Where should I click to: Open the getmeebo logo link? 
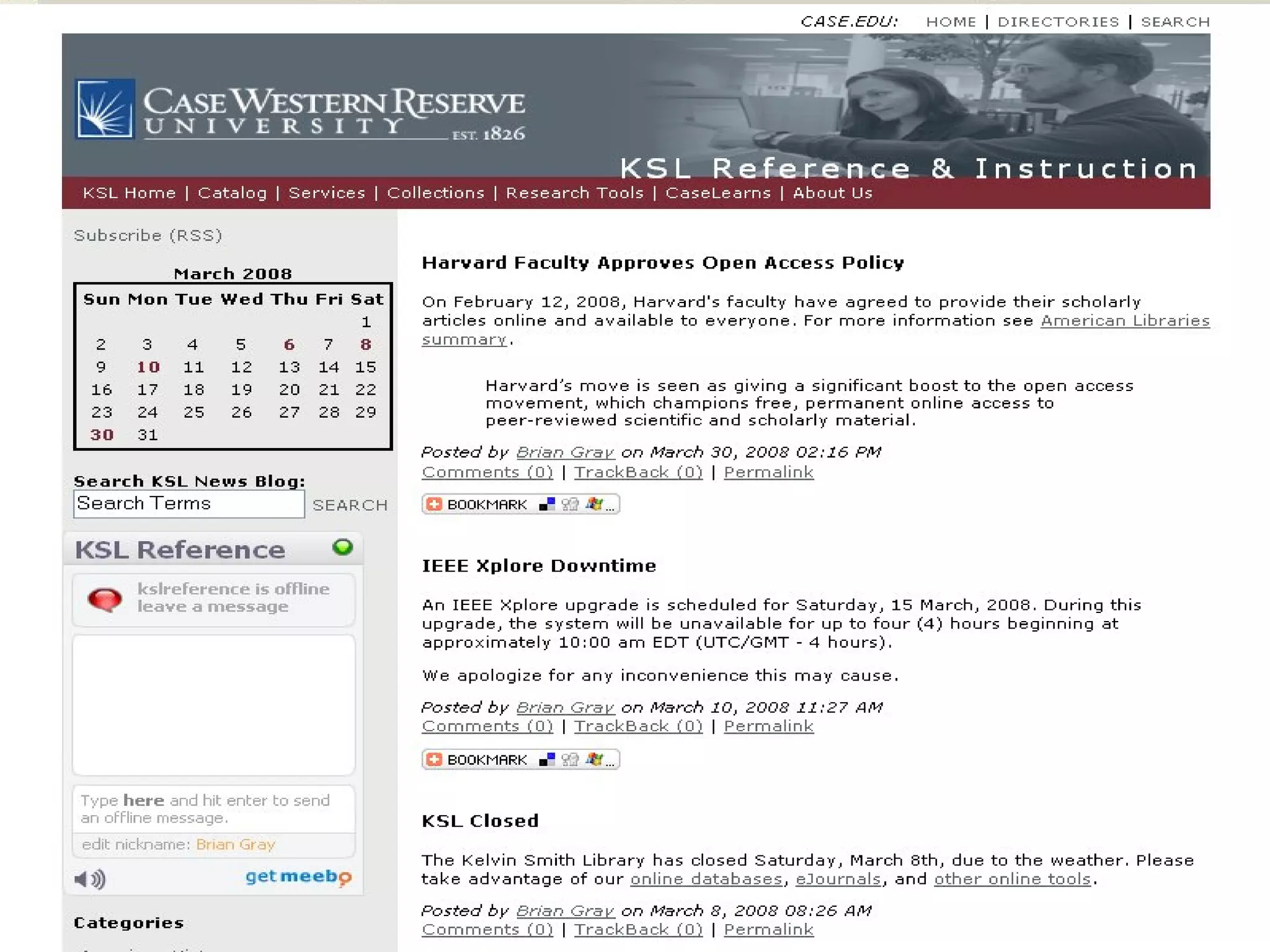click(x=298, y=876)
